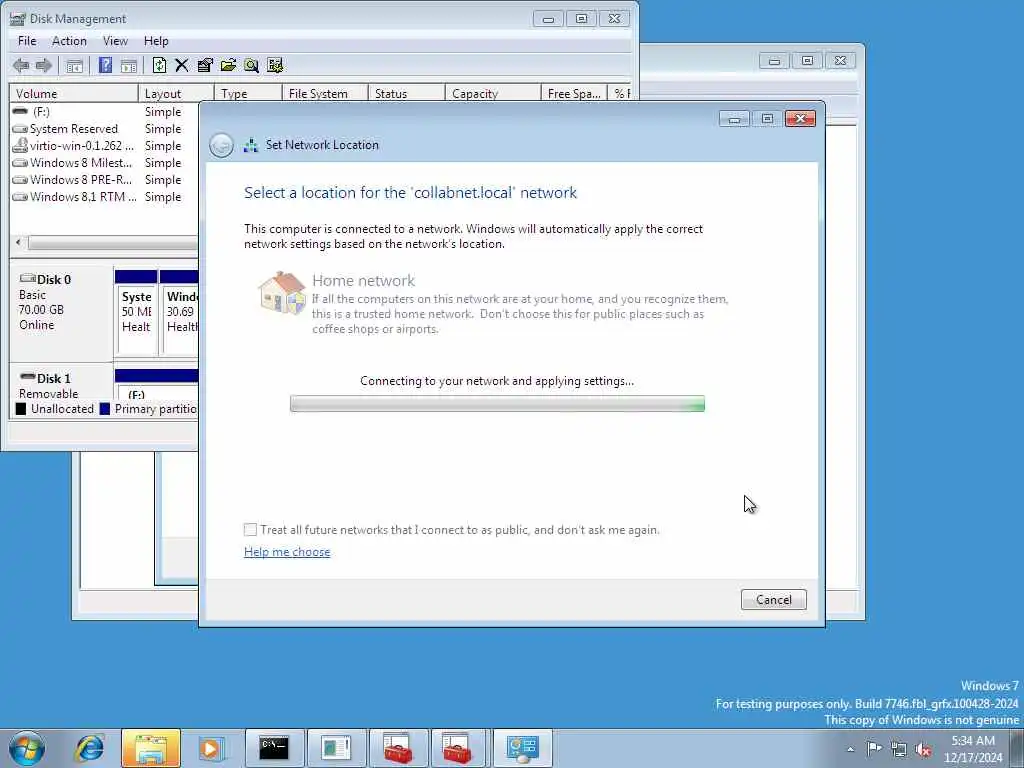Select the Disk 0 Basic 70.00 GB label

[x=61, y=312]
